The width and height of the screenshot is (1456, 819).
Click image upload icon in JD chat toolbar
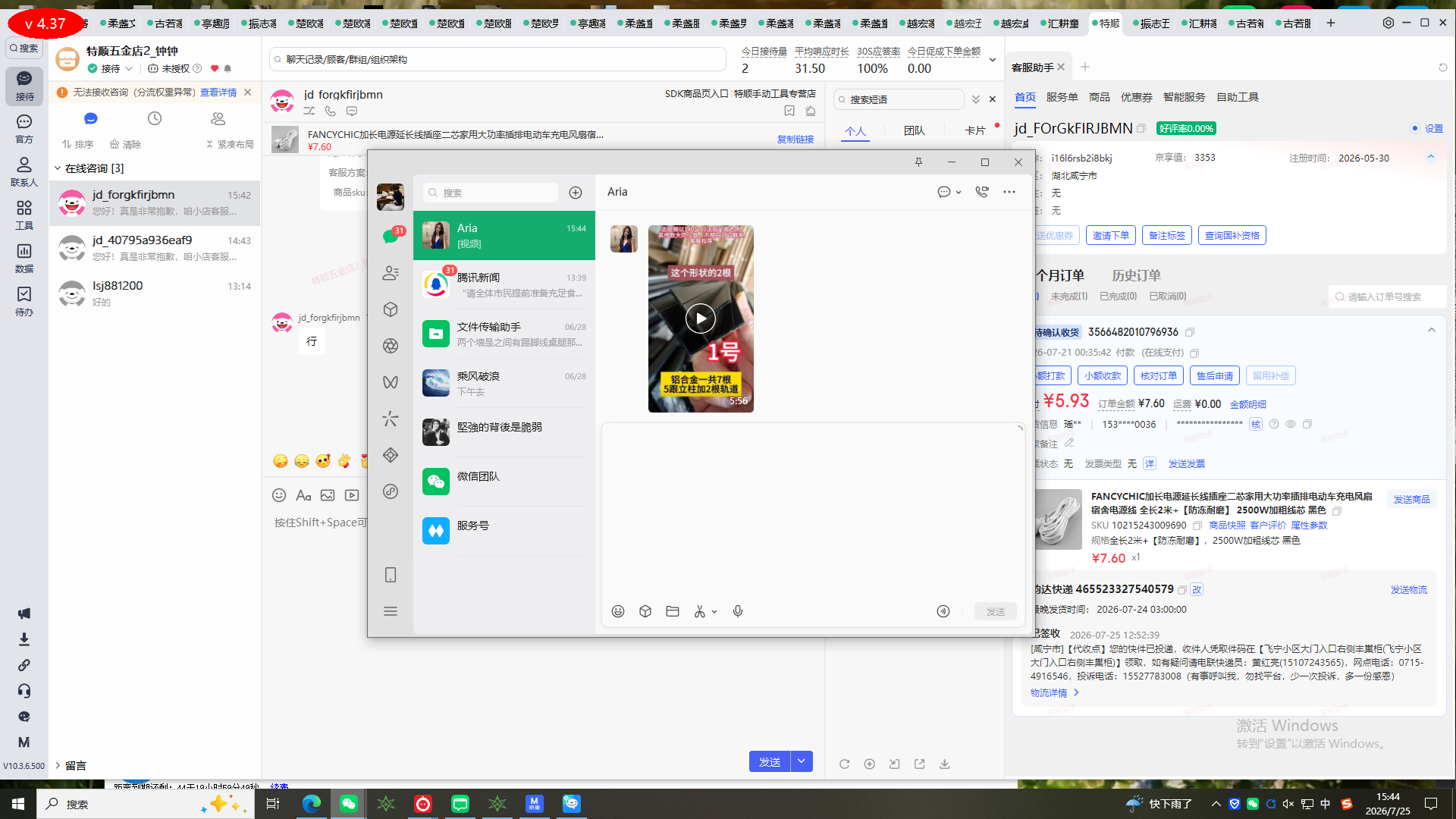tap(328, 495)
